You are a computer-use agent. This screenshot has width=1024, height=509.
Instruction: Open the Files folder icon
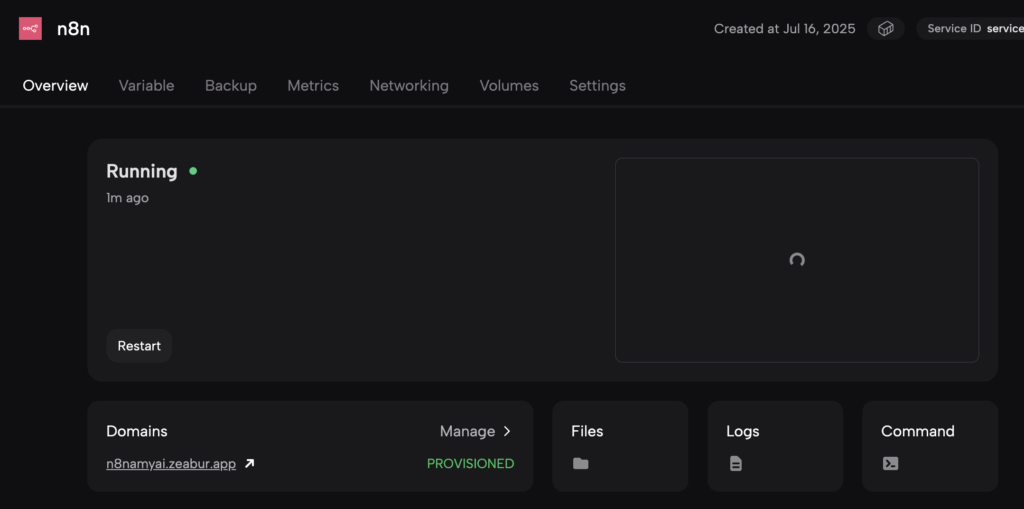[581, 464]
